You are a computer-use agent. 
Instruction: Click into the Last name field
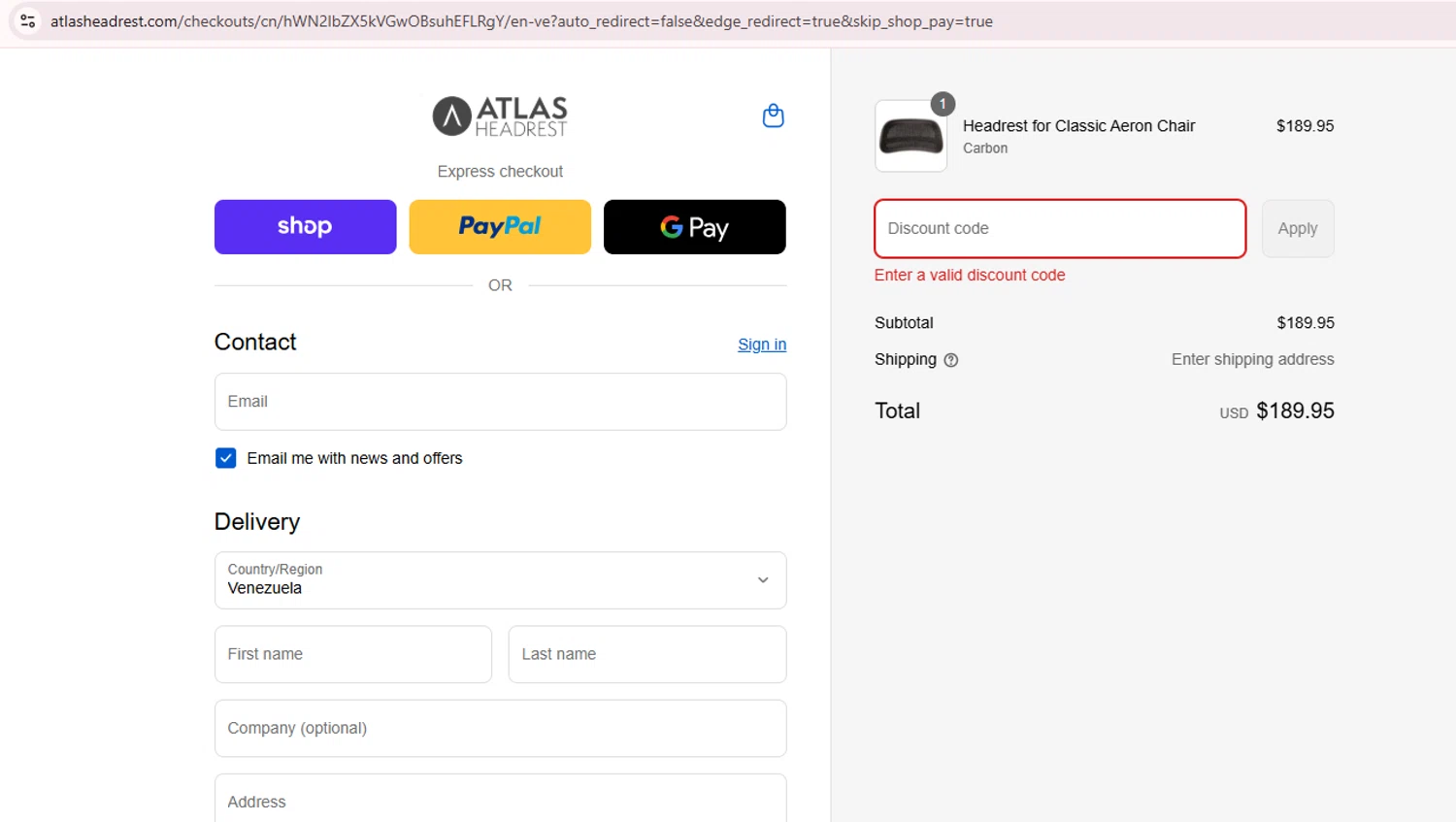(647, 654)
